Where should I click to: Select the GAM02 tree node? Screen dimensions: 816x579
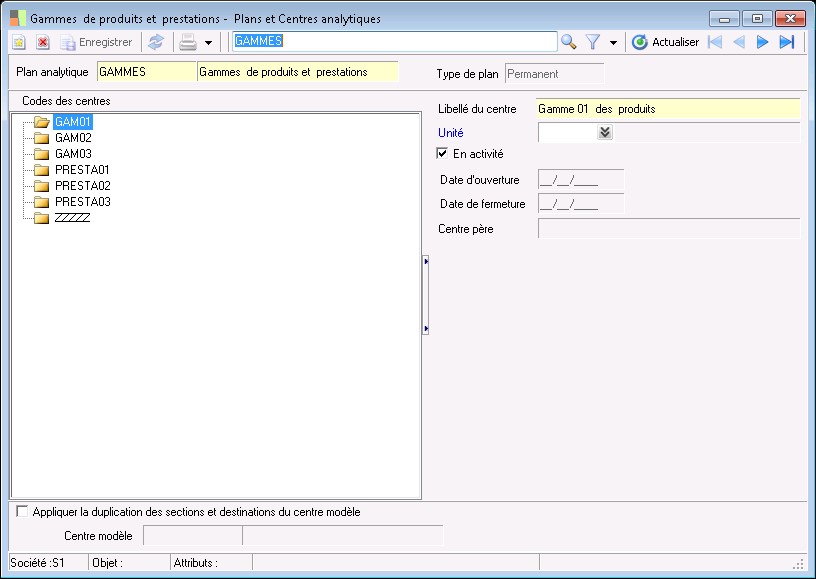(73, 138)
